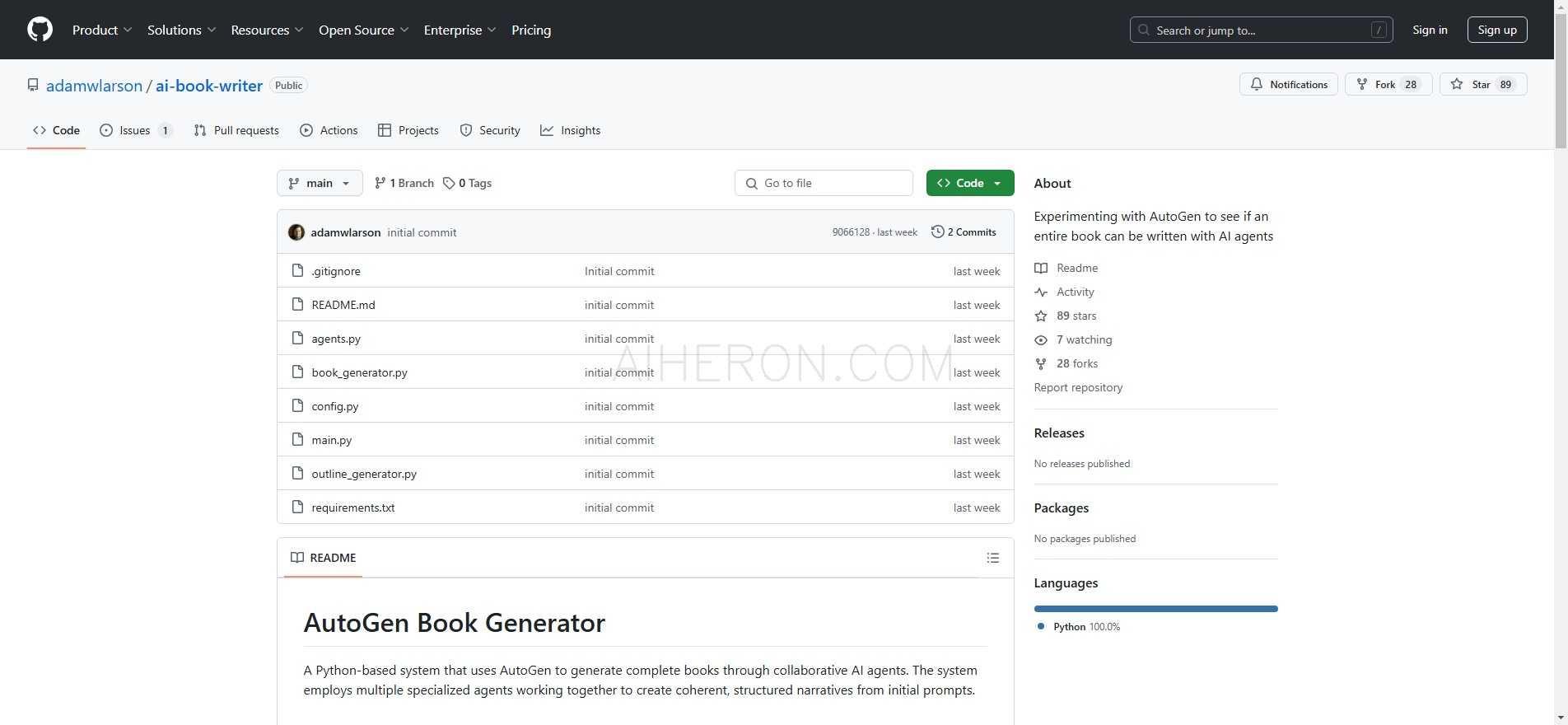Star the repository
This screenshot has width=1568, height=725.
click(x=1483, y=84)
